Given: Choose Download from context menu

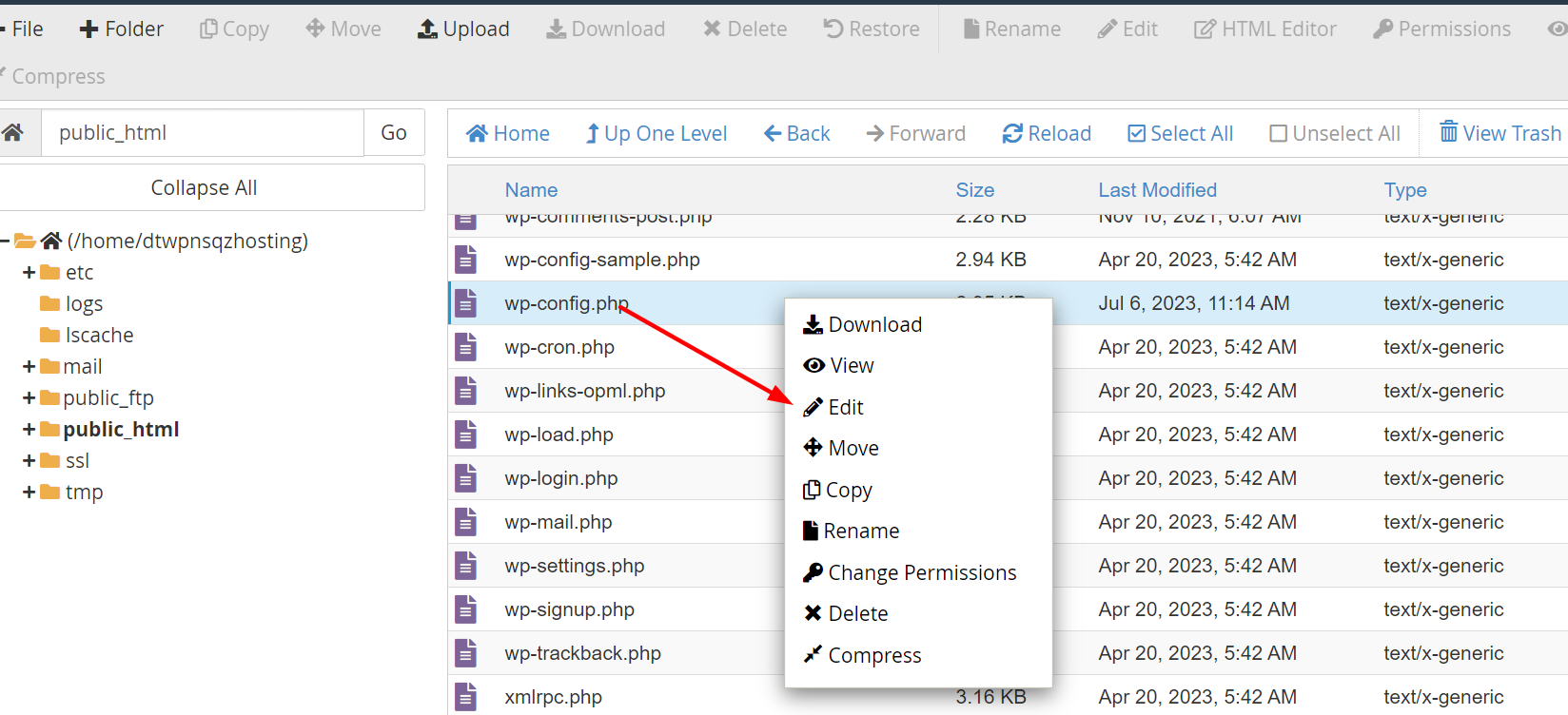Looking at the screenshot, I should click(862, 324).
